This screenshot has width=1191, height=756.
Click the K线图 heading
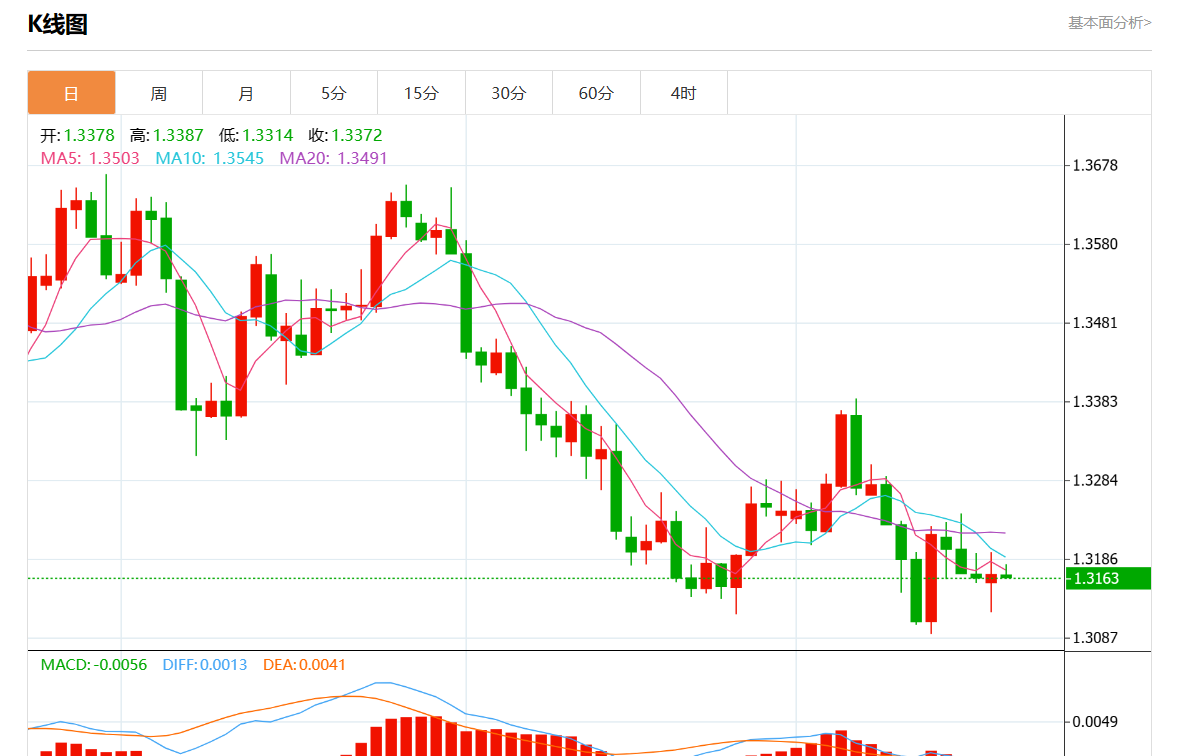coord(58,24)
